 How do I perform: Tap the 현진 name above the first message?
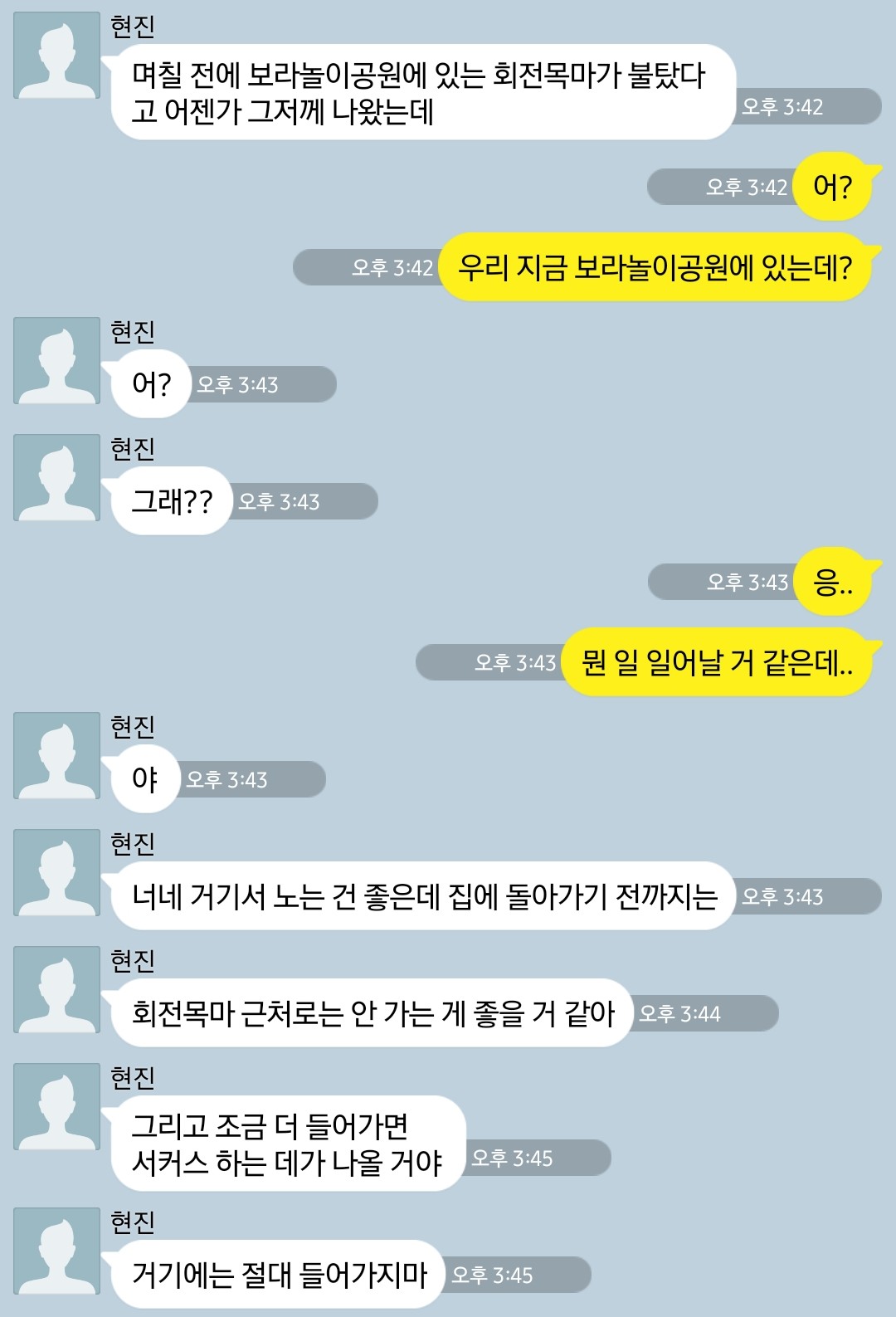(x=133, y=27)
